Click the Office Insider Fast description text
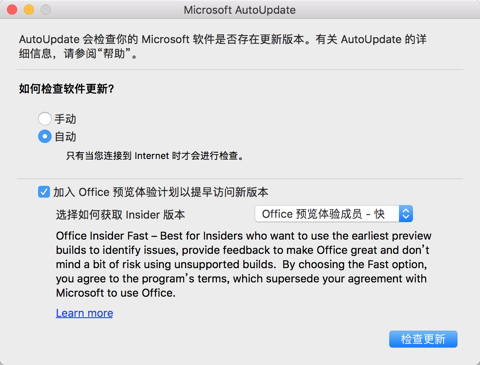Screen dimensions: 480x365 pos(244,264)
